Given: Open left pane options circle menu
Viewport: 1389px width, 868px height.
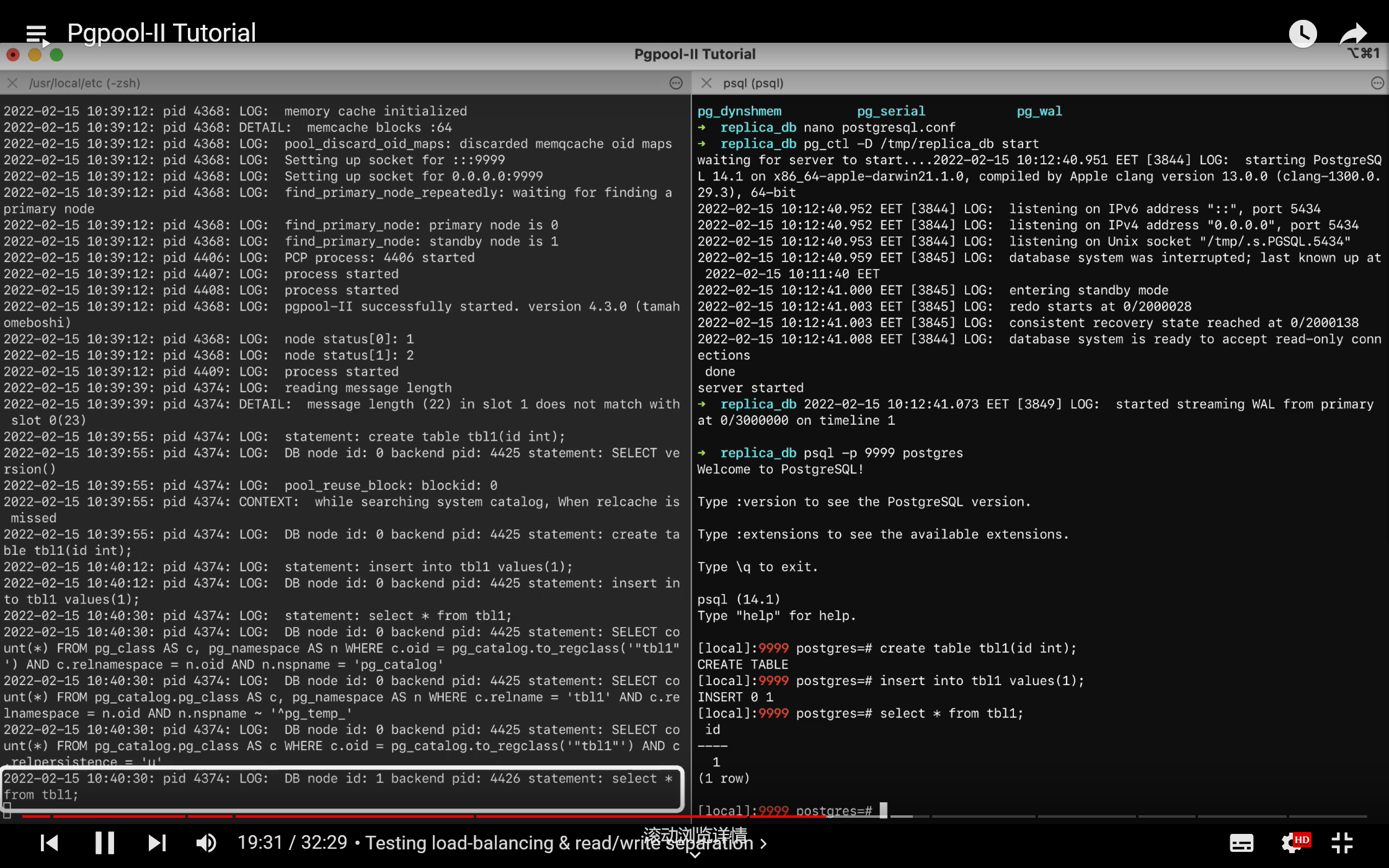Looking at the screenshot, I should click(x=676, y=83).
